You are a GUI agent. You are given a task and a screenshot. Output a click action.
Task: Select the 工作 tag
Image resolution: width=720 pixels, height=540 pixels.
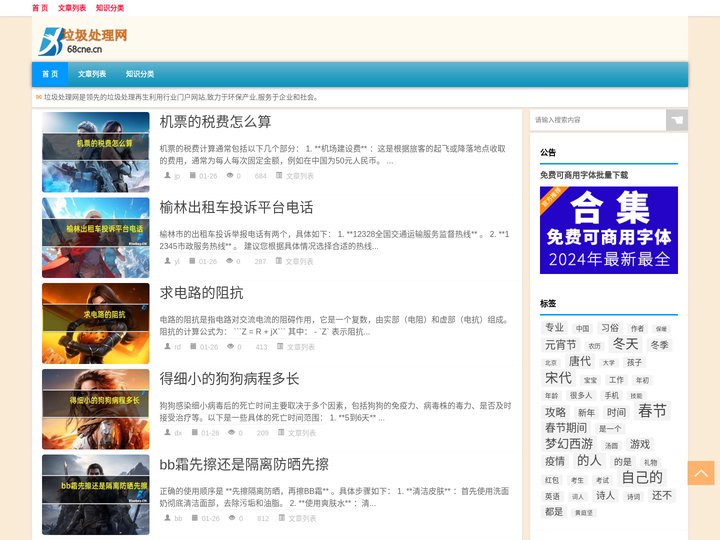(616, 380)
